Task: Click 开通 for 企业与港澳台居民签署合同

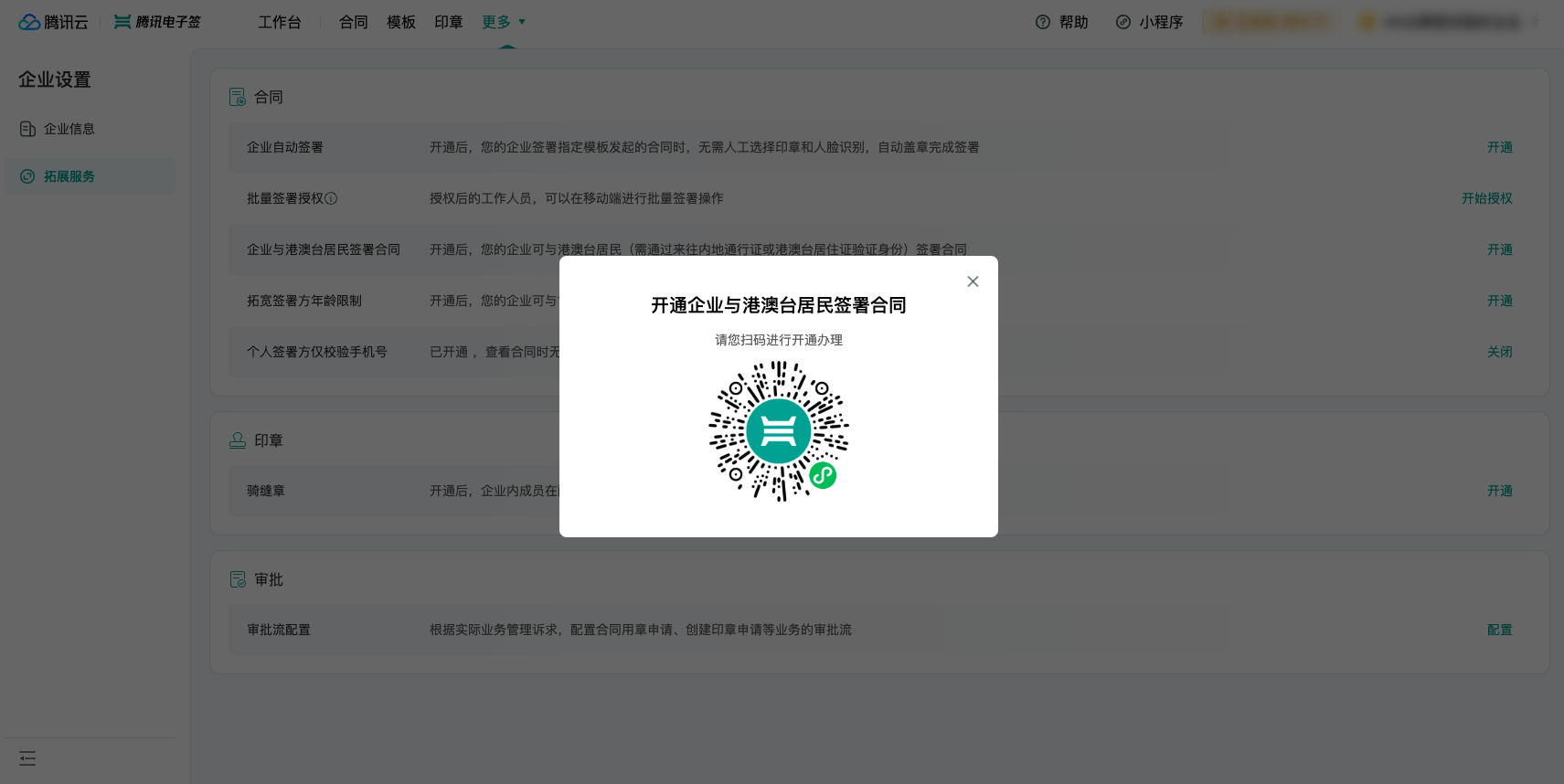Action: coord(1500,249)
